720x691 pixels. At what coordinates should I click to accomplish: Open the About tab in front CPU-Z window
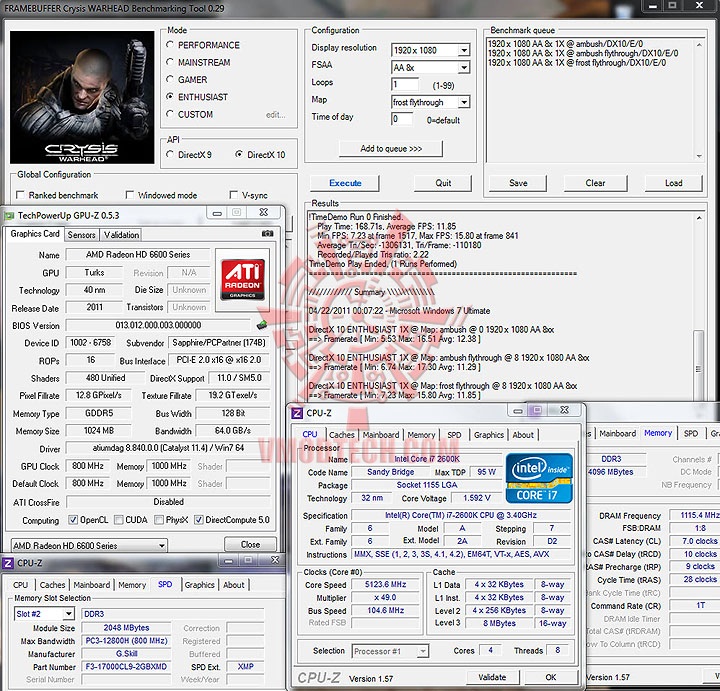[x=523, y=435]
